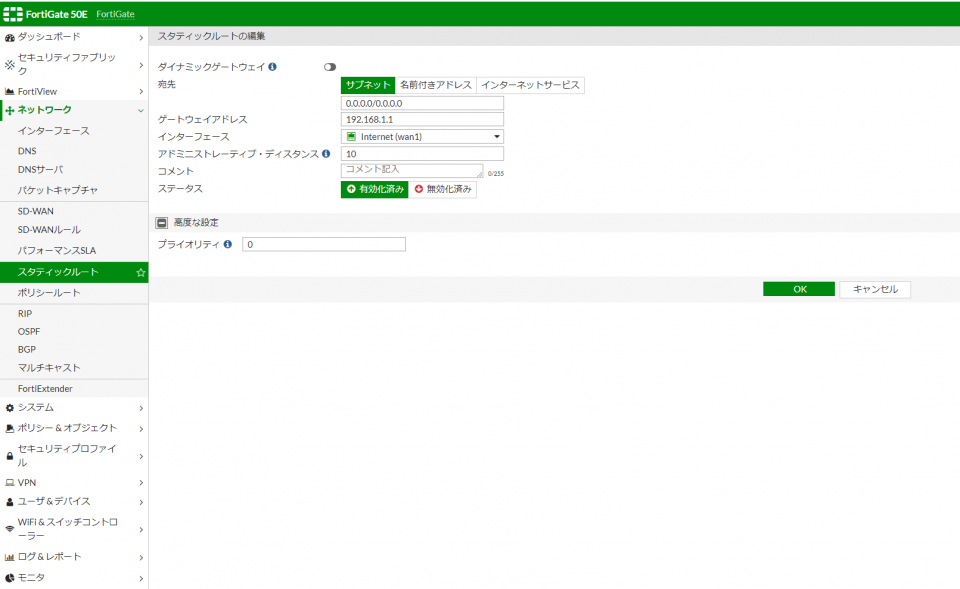Click info icon next to ダイナミックゲートウェイ
The width and height of the screenshot is (960, 589).
click(272, 67)
